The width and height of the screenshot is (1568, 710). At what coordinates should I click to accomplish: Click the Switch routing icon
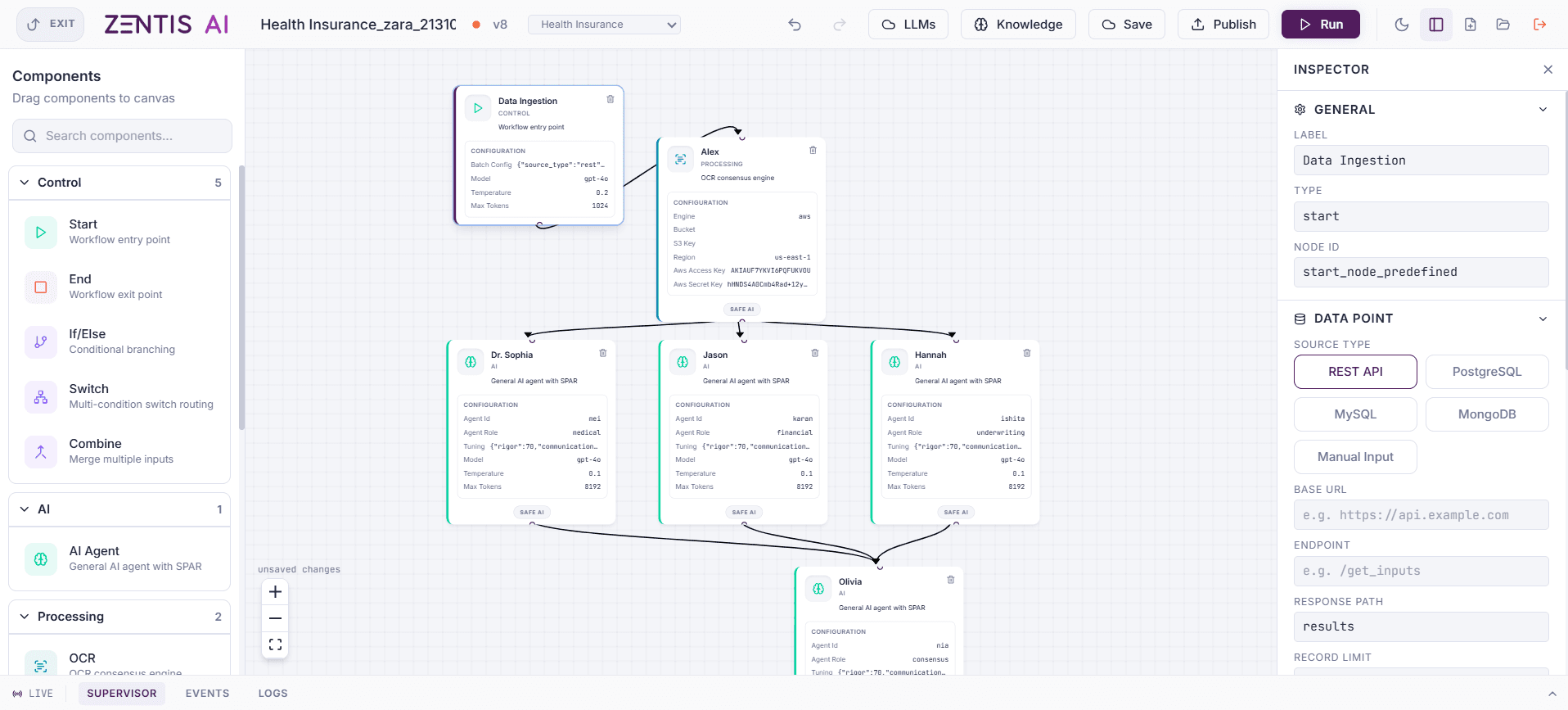(x=41, y=397)
